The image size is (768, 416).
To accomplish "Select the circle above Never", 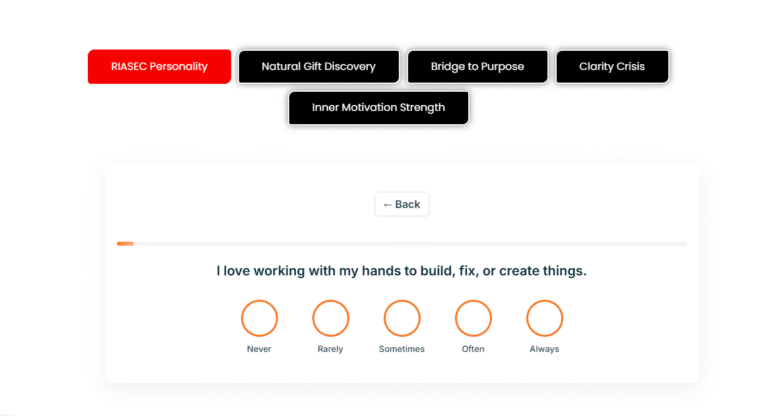I will 259,318.
